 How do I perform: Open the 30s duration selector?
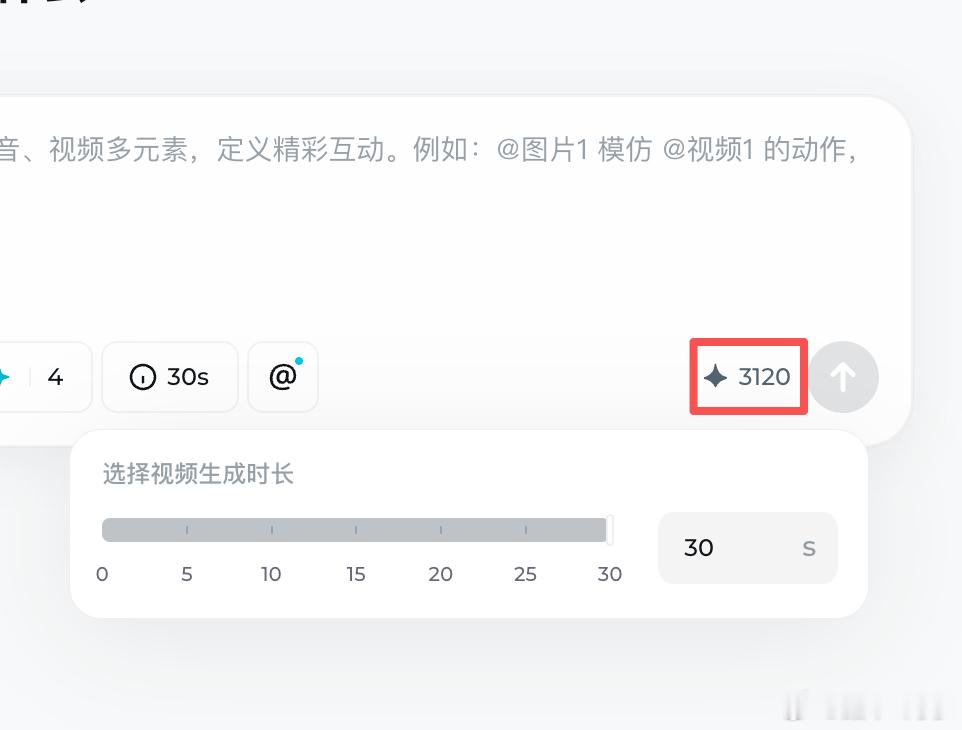(x=170, y=377)
